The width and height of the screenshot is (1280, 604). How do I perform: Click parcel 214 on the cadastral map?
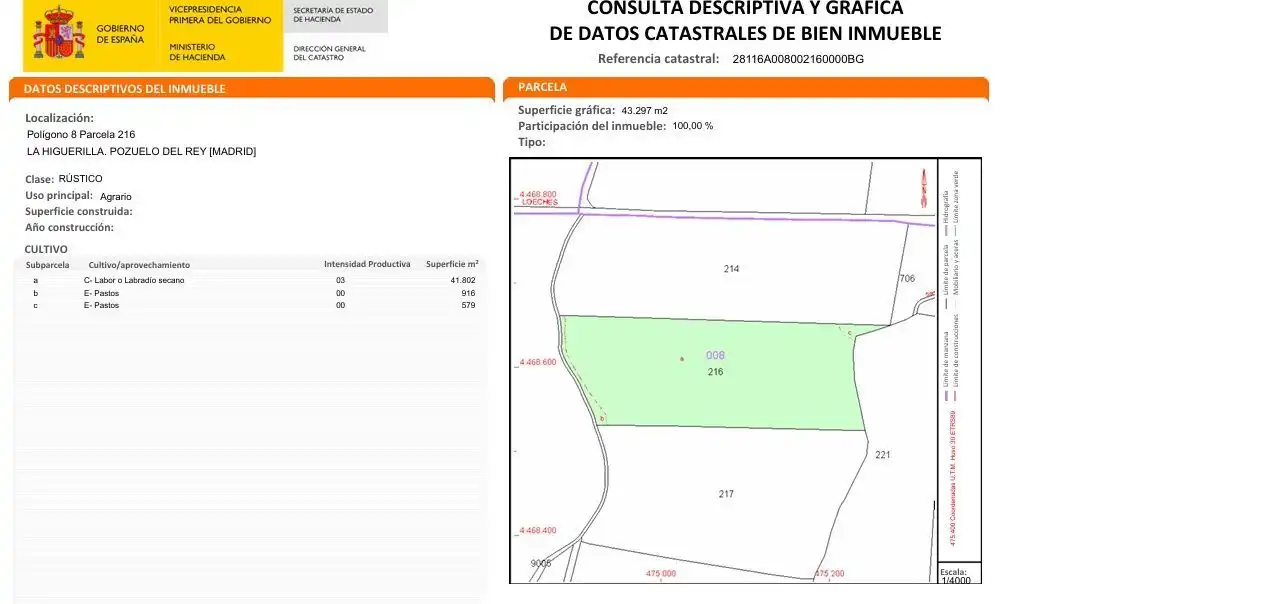731,269
